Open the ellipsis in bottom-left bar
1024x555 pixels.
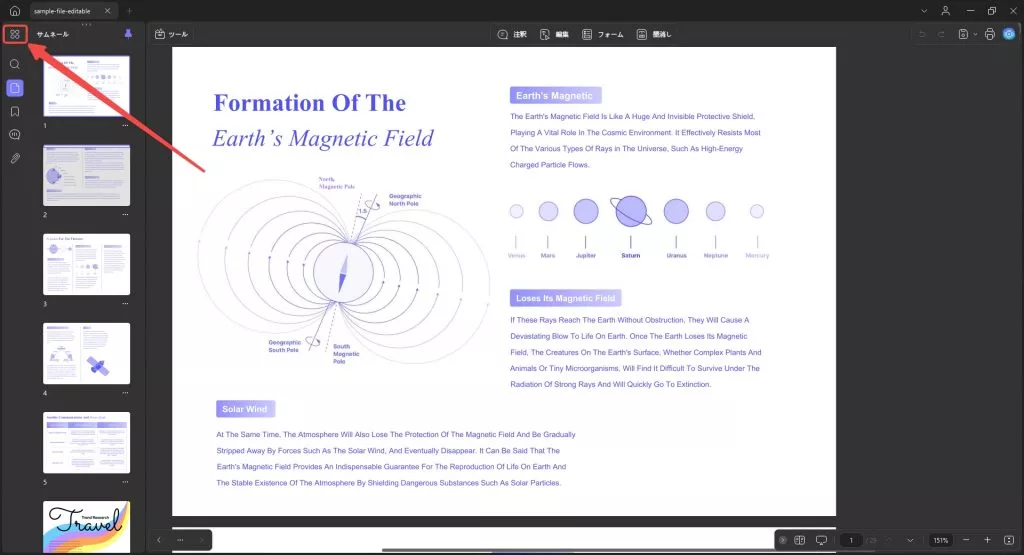(180, 540)
